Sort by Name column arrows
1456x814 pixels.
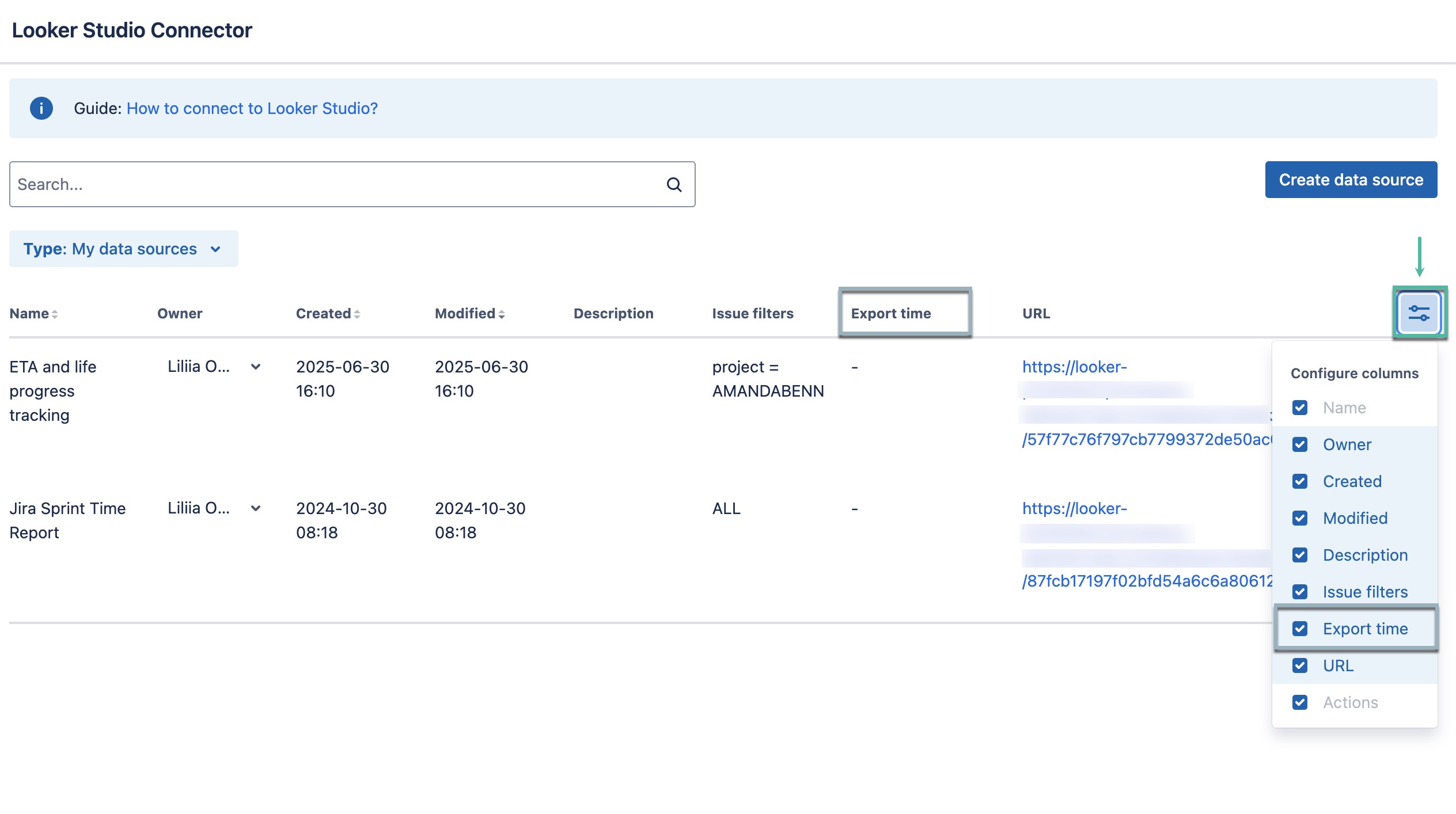[x=55, y=314]
